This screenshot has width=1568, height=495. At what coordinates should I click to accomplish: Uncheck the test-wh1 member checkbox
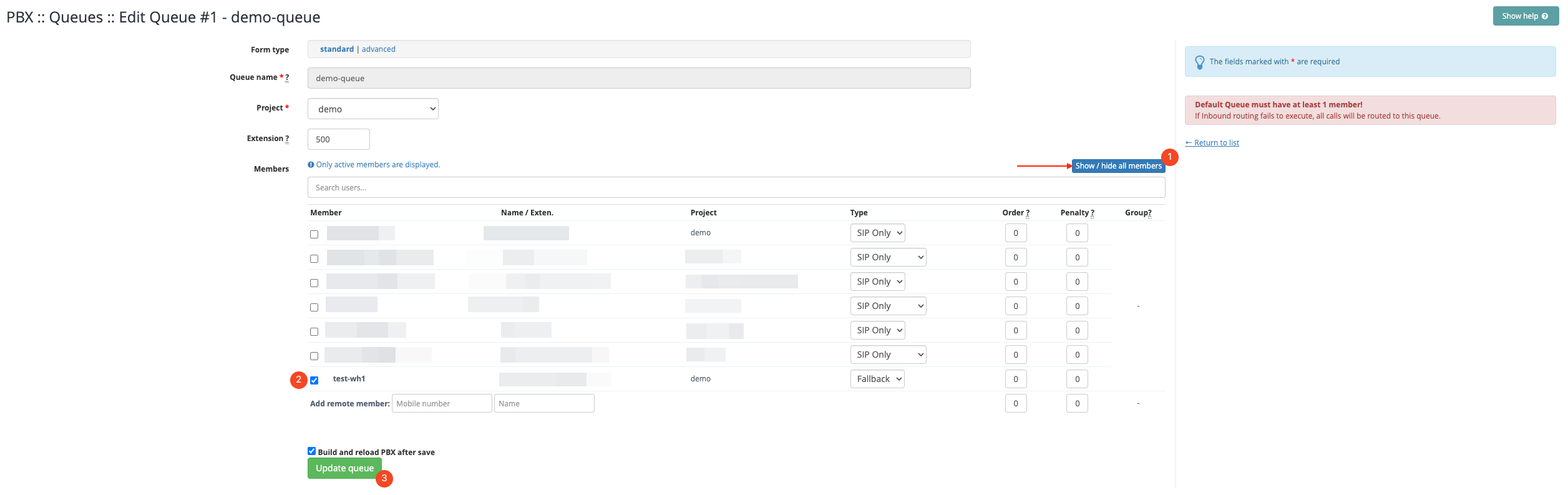pos(314,380)
